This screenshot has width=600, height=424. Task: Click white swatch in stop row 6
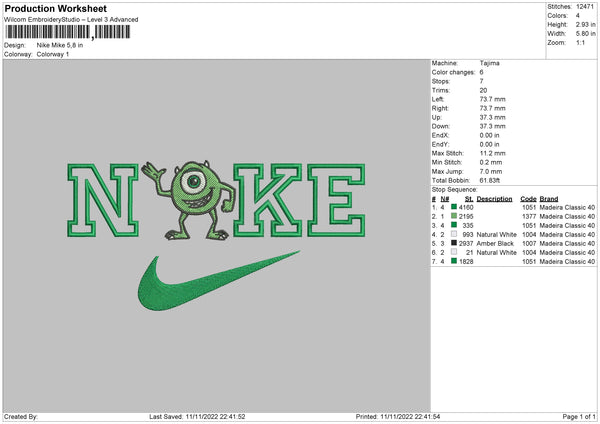coord(454,252)
